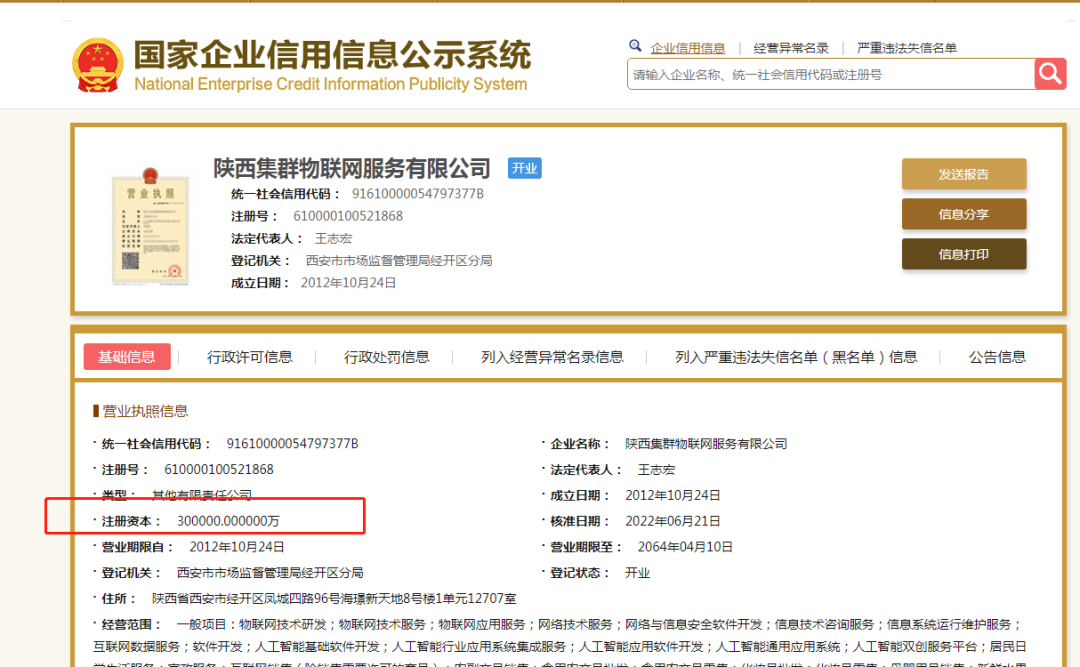The height and width of the screenshot is (667, 1080).
Task: Select the 经营异常名录 search category
Action: [x=791, y=48]
